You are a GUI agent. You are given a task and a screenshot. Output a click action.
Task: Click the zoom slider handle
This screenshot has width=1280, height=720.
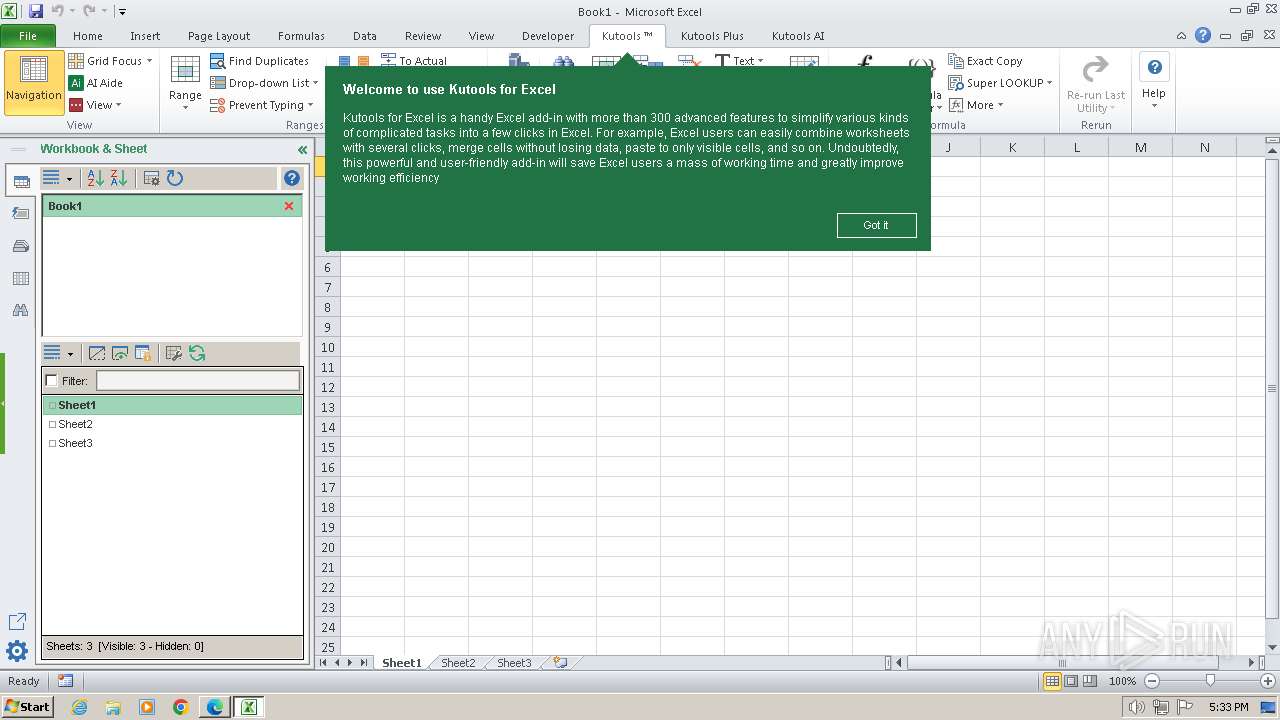(x=1210, y=681)
